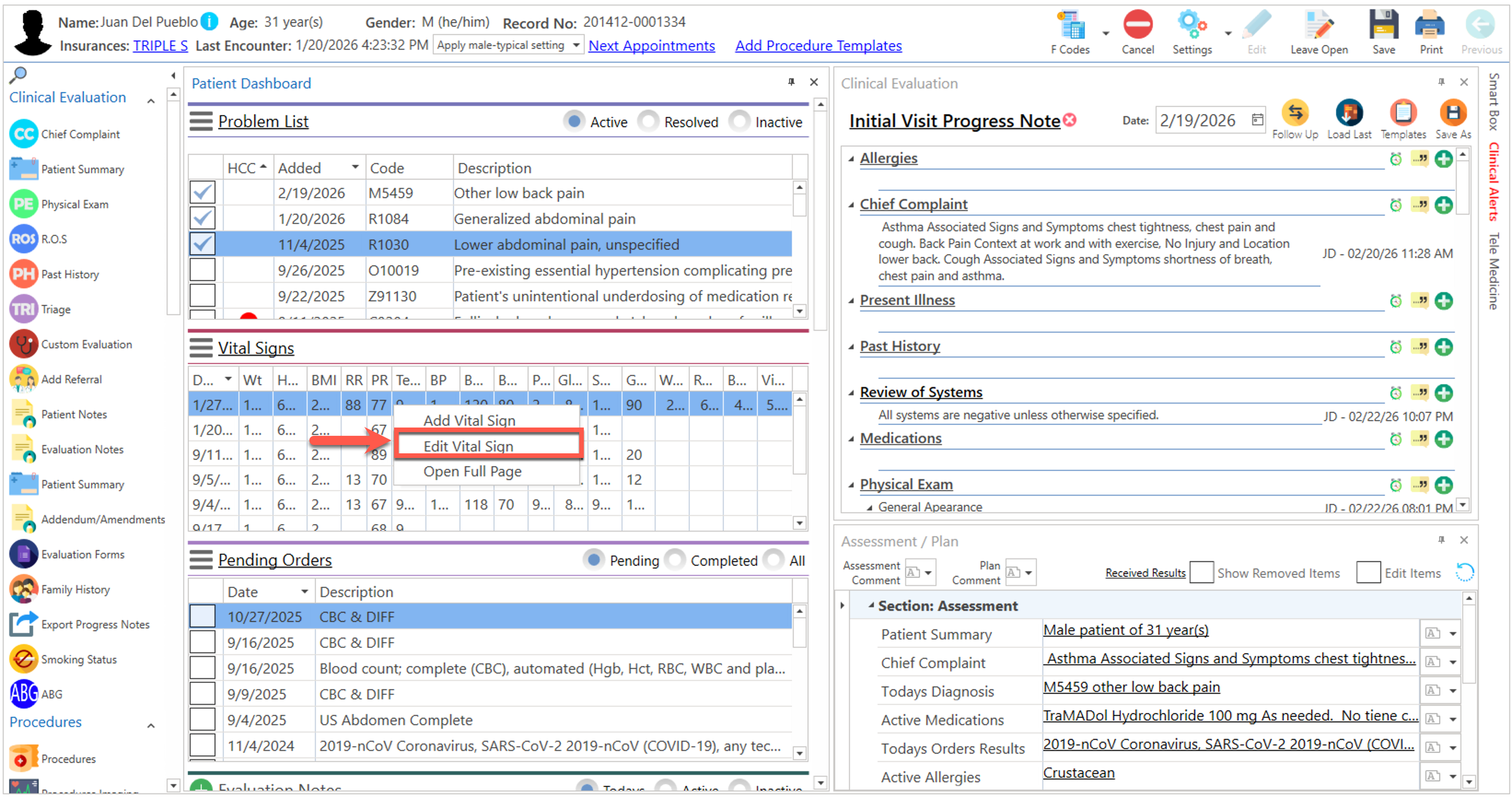Check the Show Removed Items checkbox
Screen dimensions: 1512x797
click(x=1201, y=573)
